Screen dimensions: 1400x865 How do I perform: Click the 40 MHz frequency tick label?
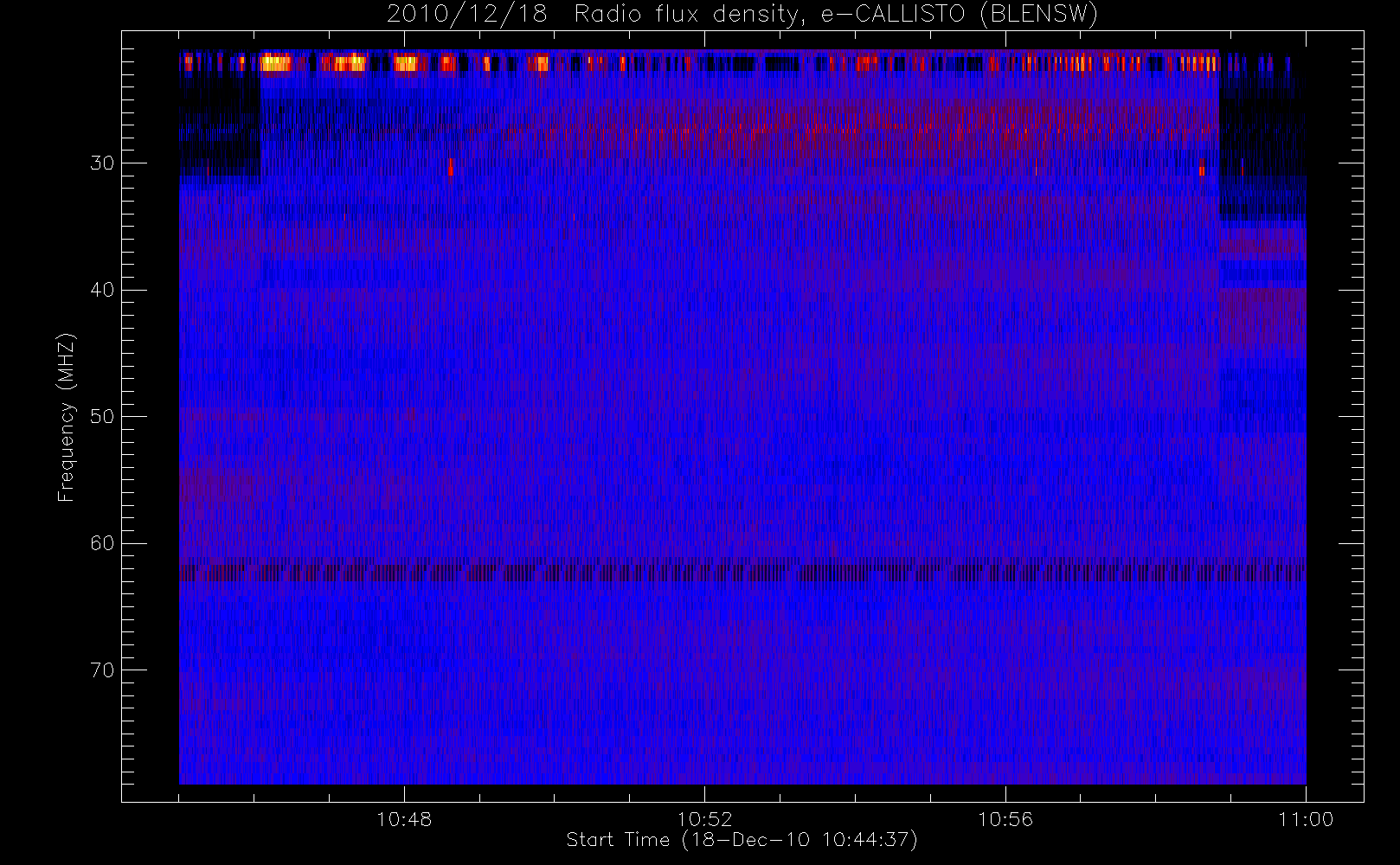(102, 290)
